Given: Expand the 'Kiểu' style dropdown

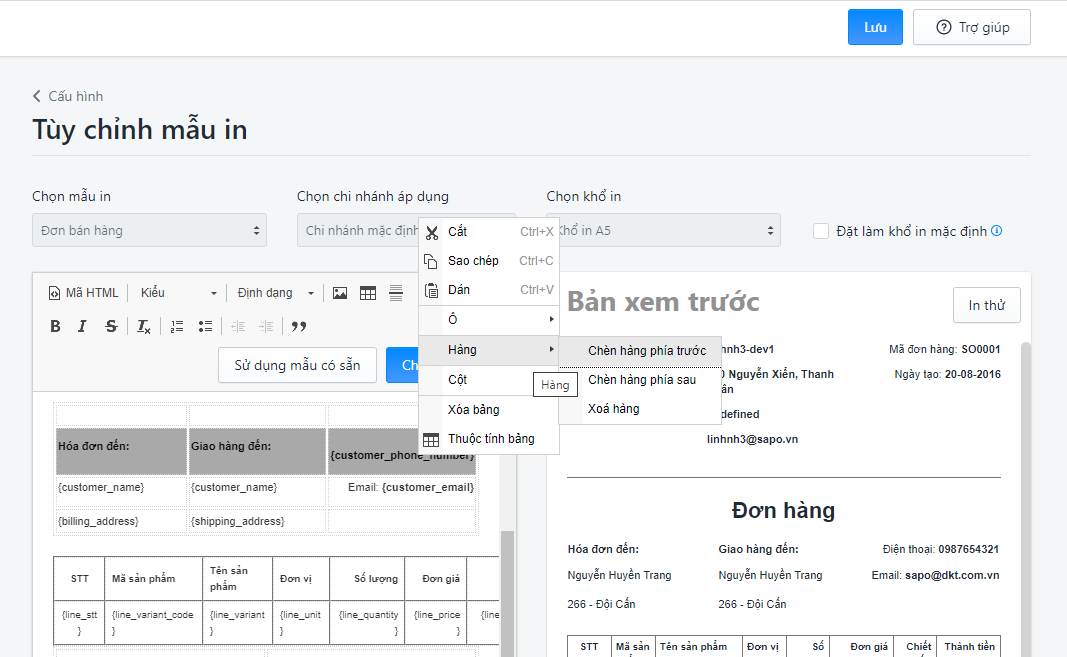Looking at the screenshot, I should (x=178, y=293).
